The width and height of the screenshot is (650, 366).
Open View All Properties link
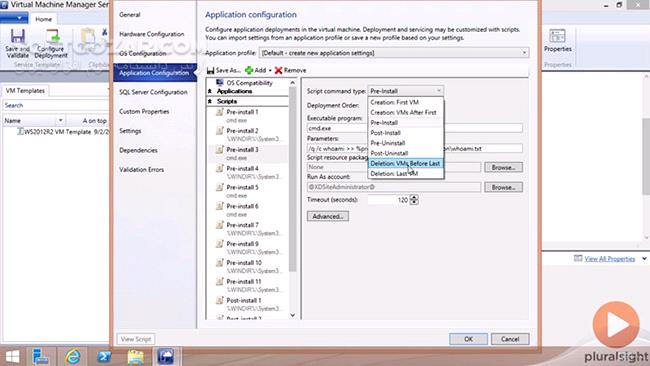click(x=609, y=259)
